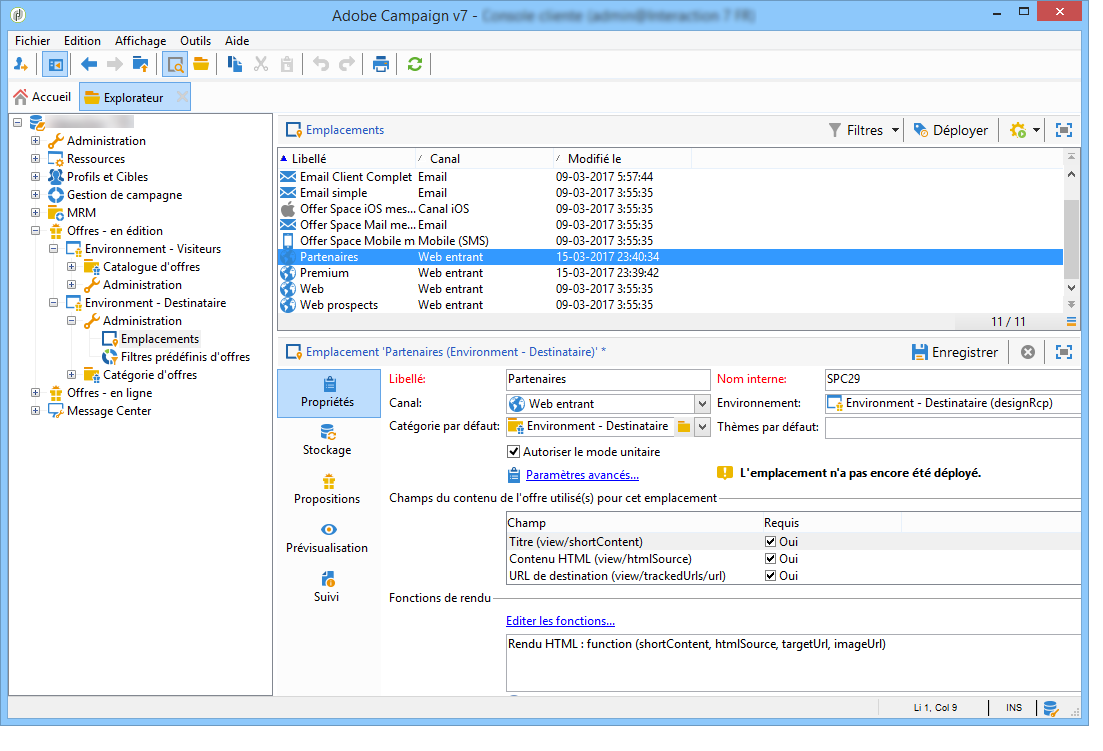This screenshot has width=1103, height=751.
Task: Click the forward navigation arrow in toolbar
Action: 114,65
